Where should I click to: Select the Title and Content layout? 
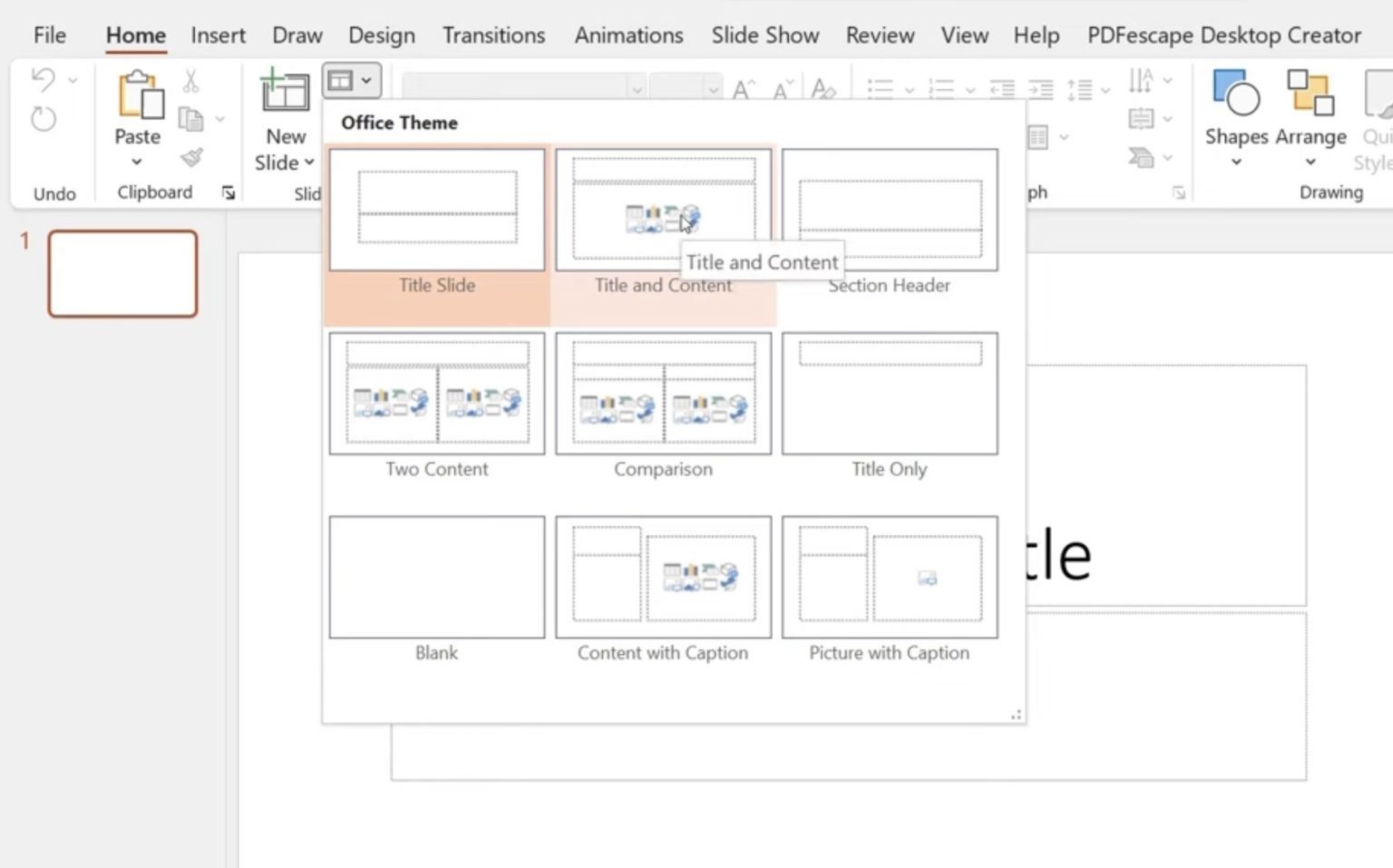coord(663,209)
